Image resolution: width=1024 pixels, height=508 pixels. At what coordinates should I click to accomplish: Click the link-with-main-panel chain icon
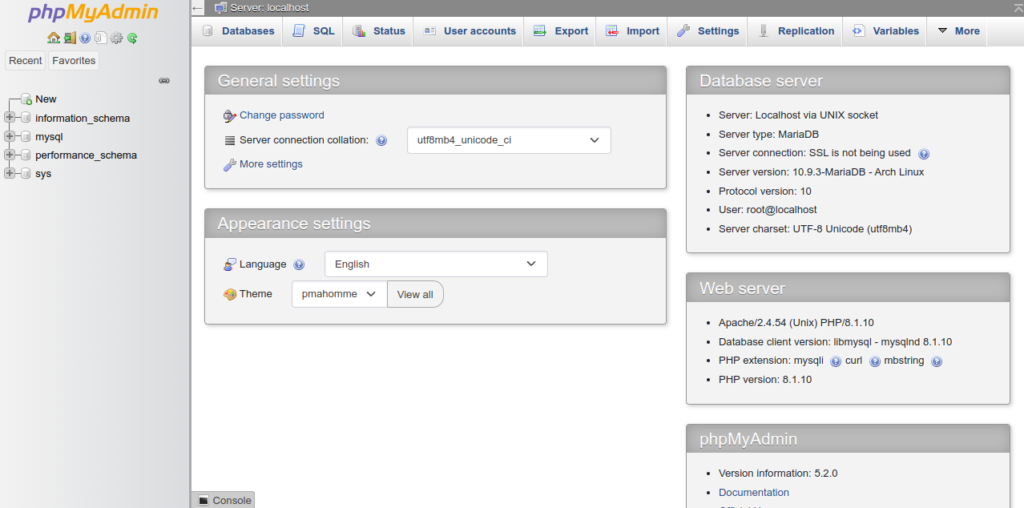click(164, 81)
